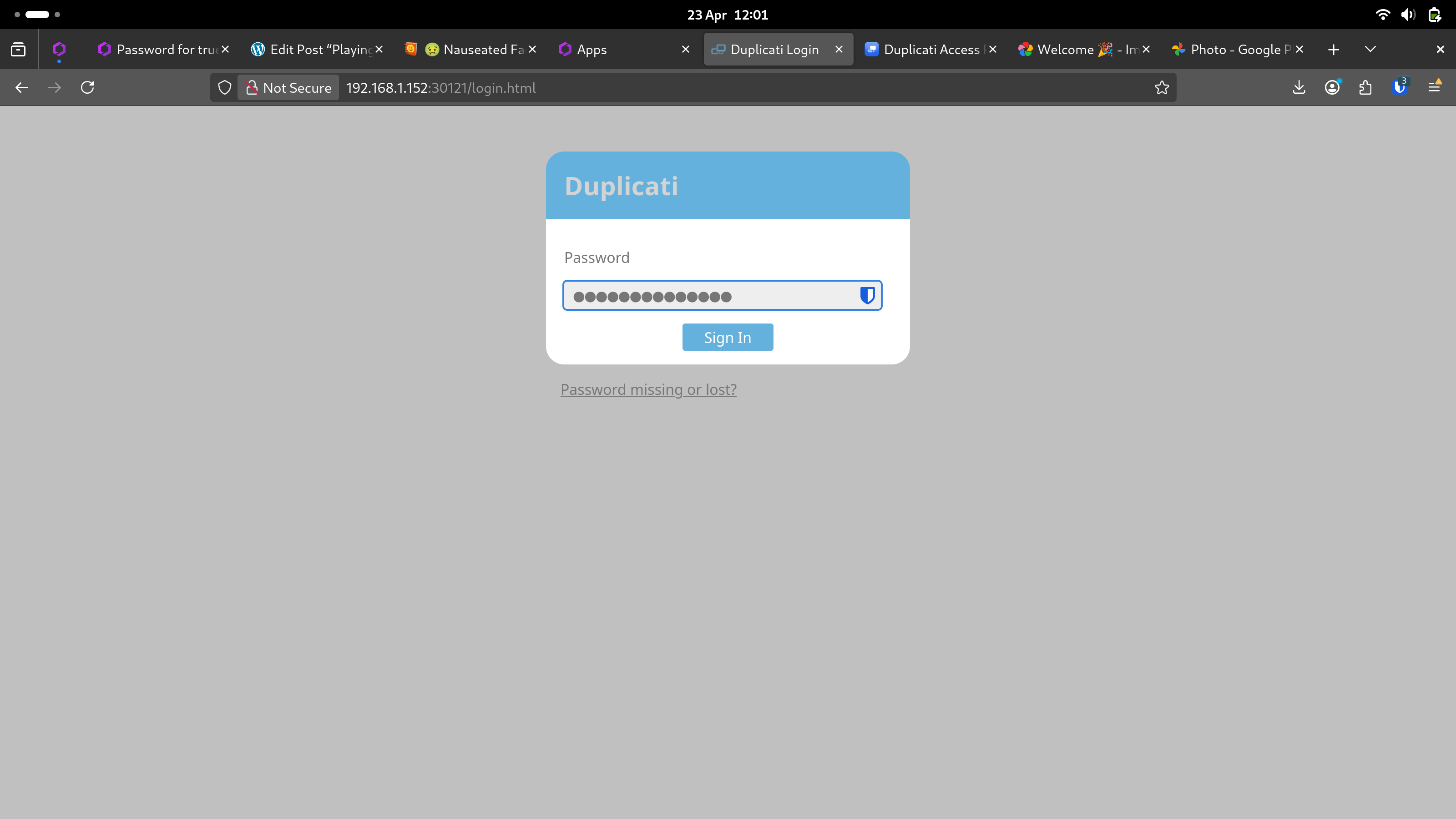The width and height of the screenshot is (1456, 819).
Task: Close the 'Welcome - Im' tab
Action: tap(1146, 50)
